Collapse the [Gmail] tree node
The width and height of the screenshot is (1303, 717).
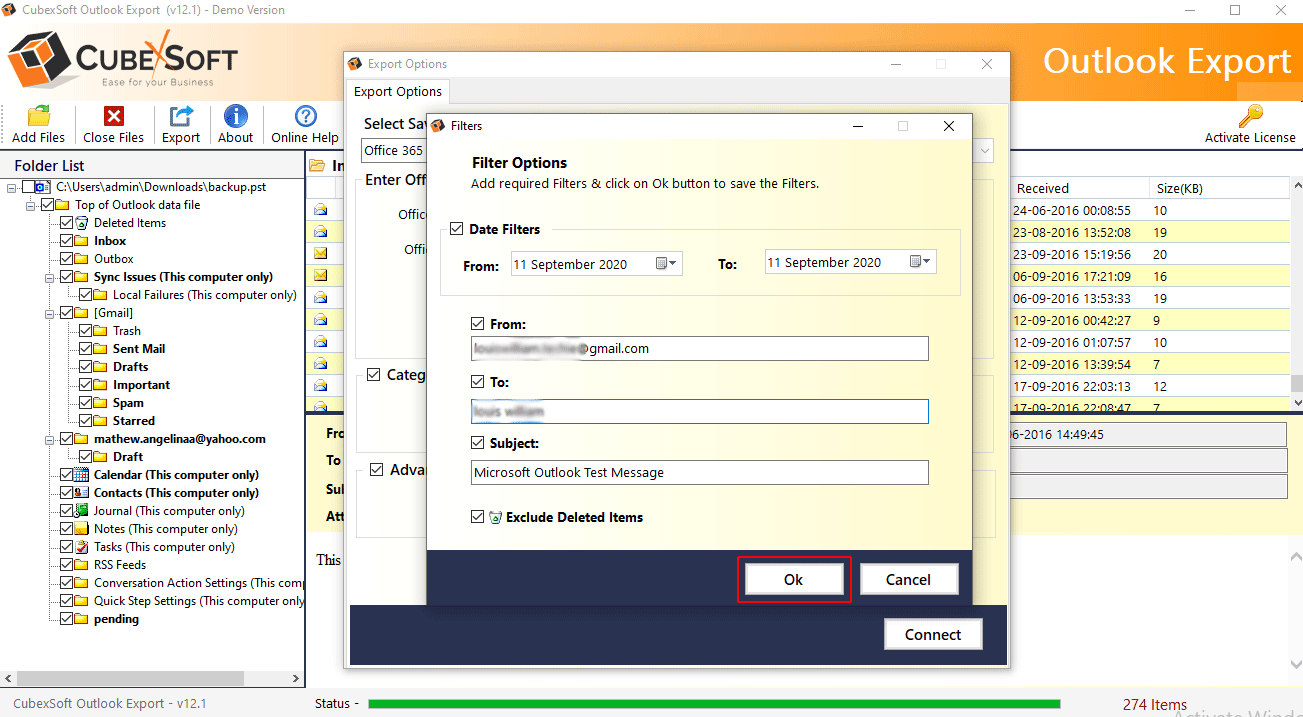[x=50, y=313]
